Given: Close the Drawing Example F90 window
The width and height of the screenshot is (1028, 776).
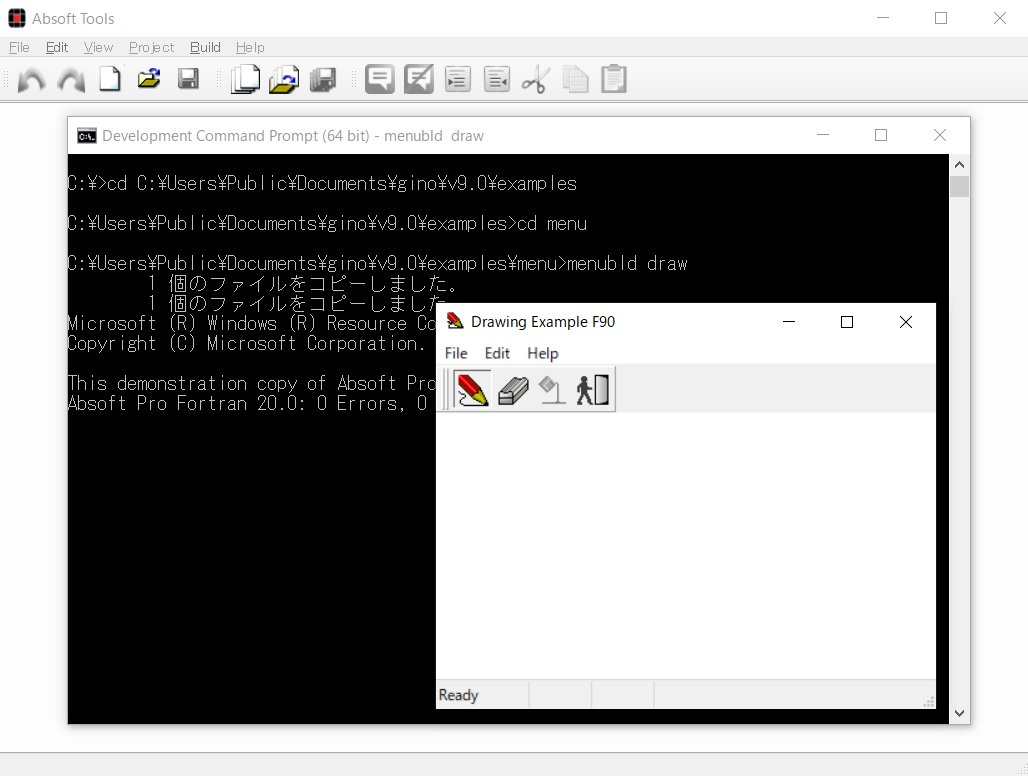Looking at the screenshot, I should (x=906, y=322).
